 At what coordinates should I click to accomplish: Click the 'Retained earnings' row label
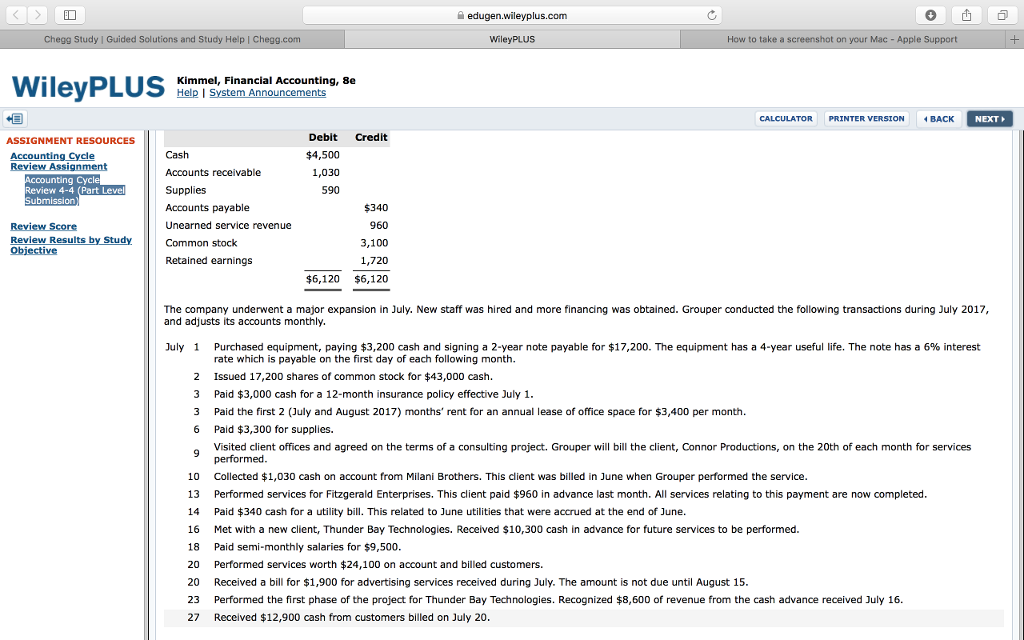[x=208, y=261]
